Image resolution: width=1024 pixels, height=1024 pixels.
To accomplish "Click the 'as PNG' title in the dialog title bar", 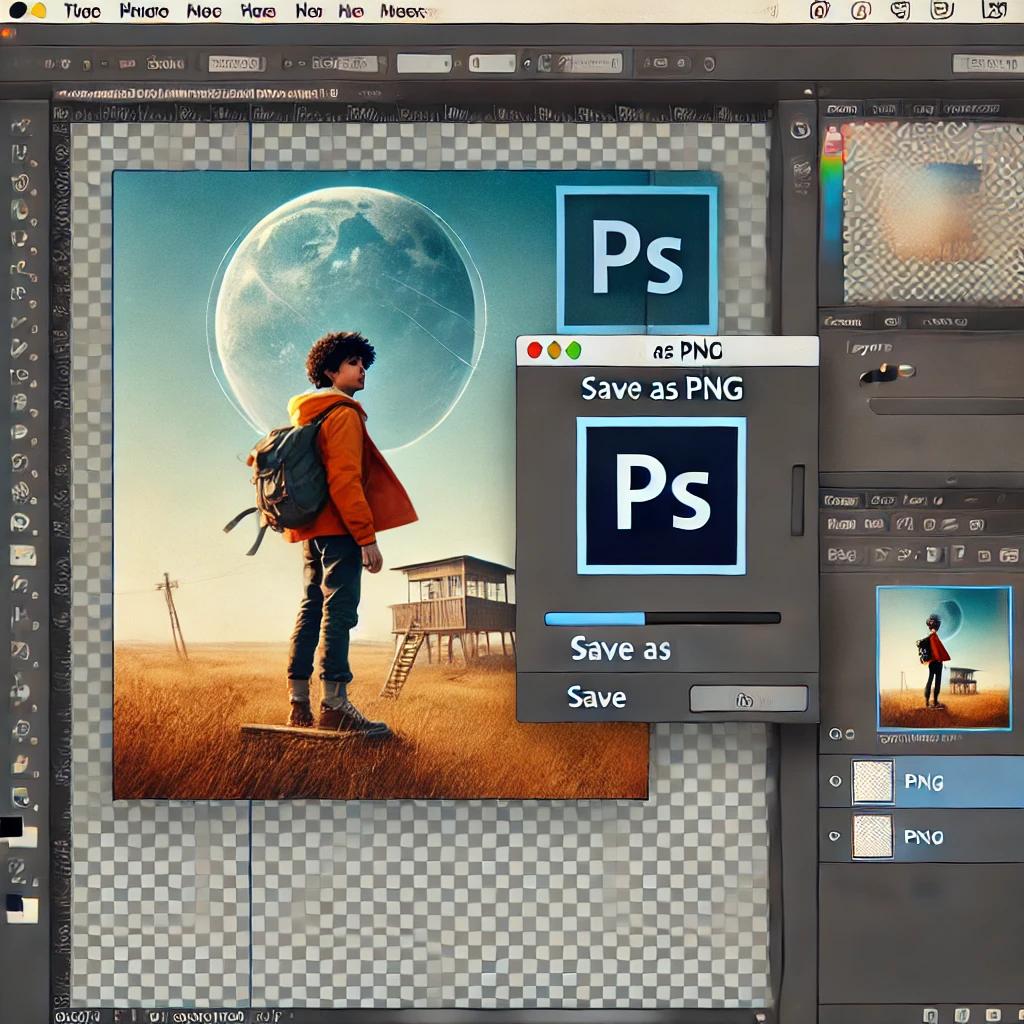I will point(688,351).
